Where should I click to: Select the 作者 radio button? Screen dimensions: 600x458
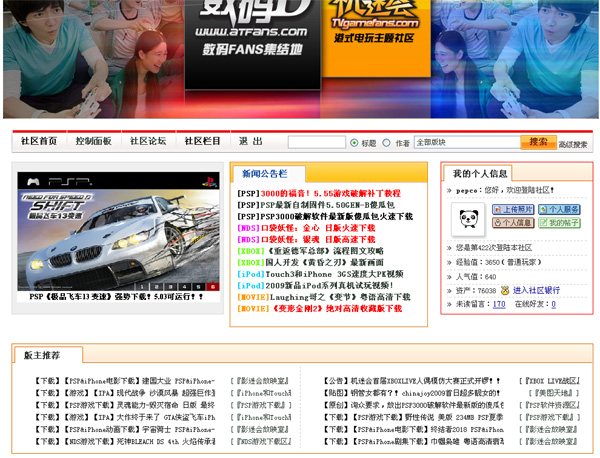click(x=386, y=143)
